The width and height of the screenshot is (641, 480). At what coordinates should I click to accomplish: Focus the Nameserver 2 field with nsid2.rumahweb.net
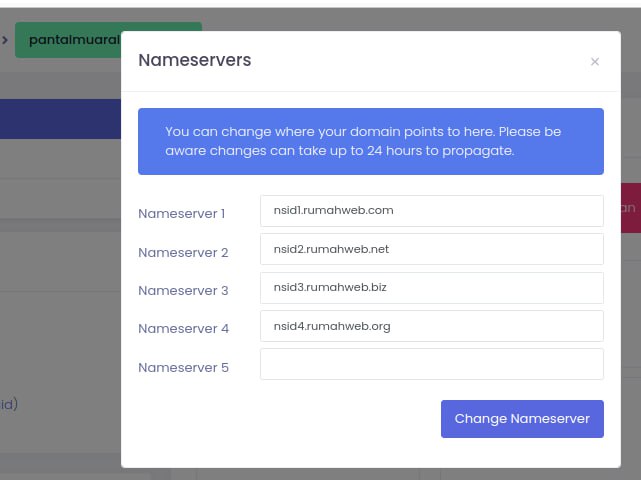(x=431, y=249)
